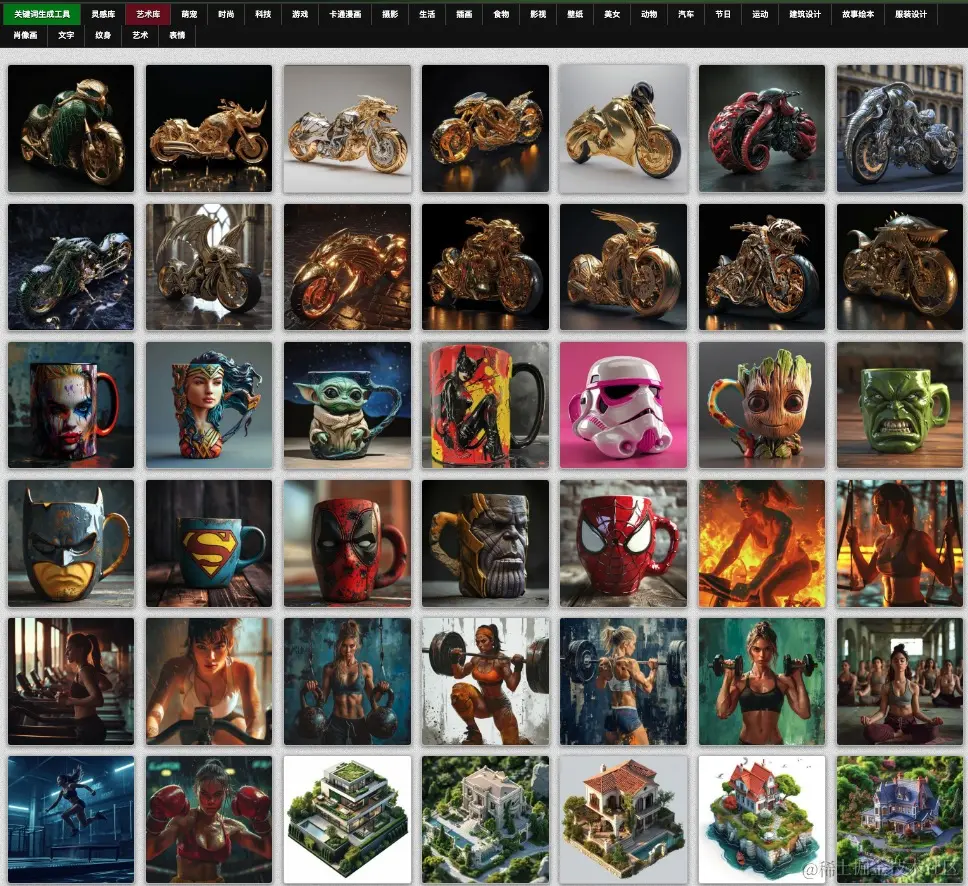The image size is (968, 886).
Task: Open the barbell squat orange outfit image
Action: click(x=485, y=682)
